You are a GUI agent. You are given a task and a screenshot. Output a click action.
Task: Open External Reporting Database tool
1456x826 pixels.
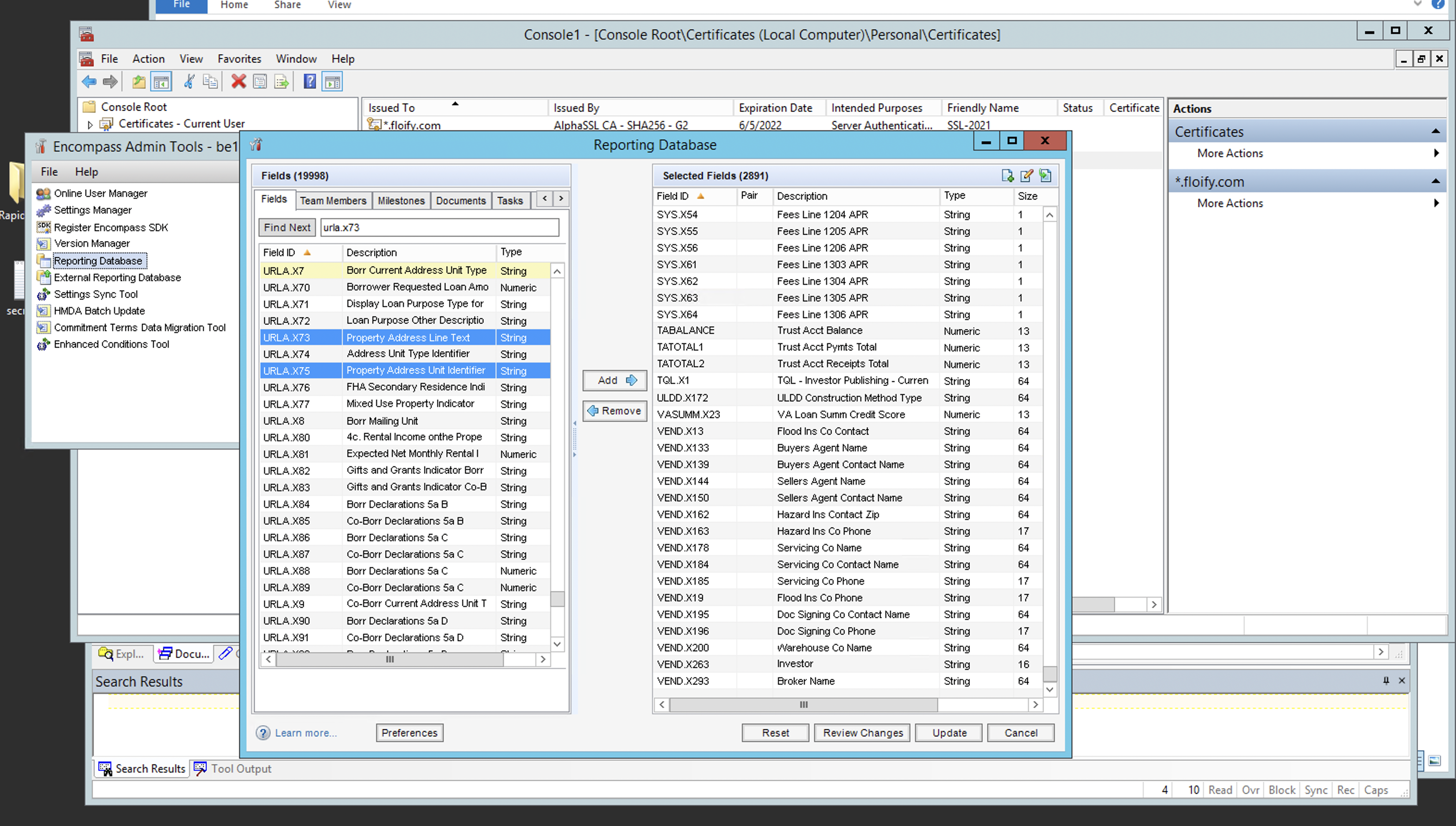(x=117, y=277)
